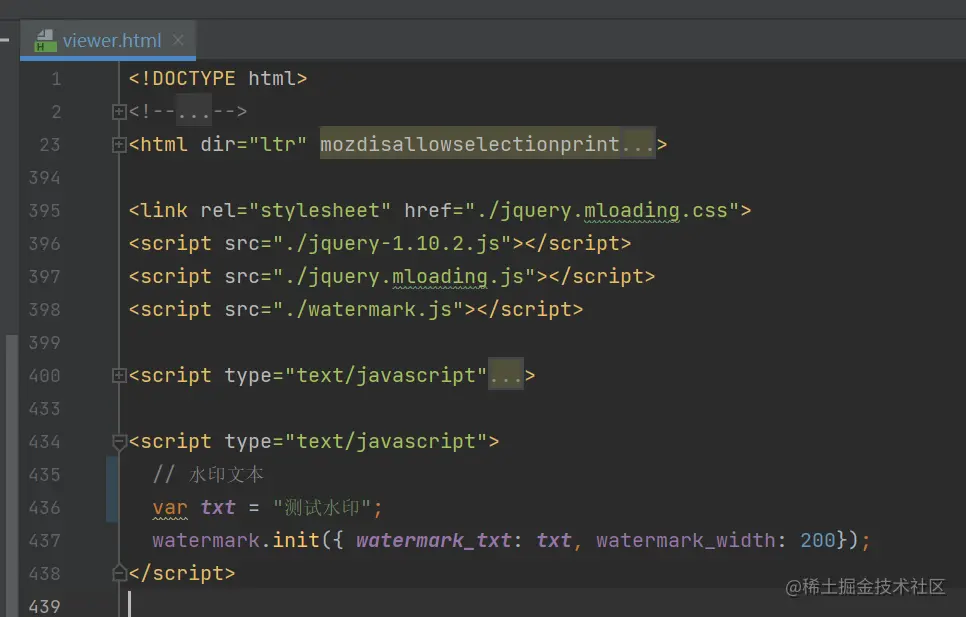Screen dimensions: 966x617
Task: Click the fold end marker at line 438
Action: pos(119,573)
